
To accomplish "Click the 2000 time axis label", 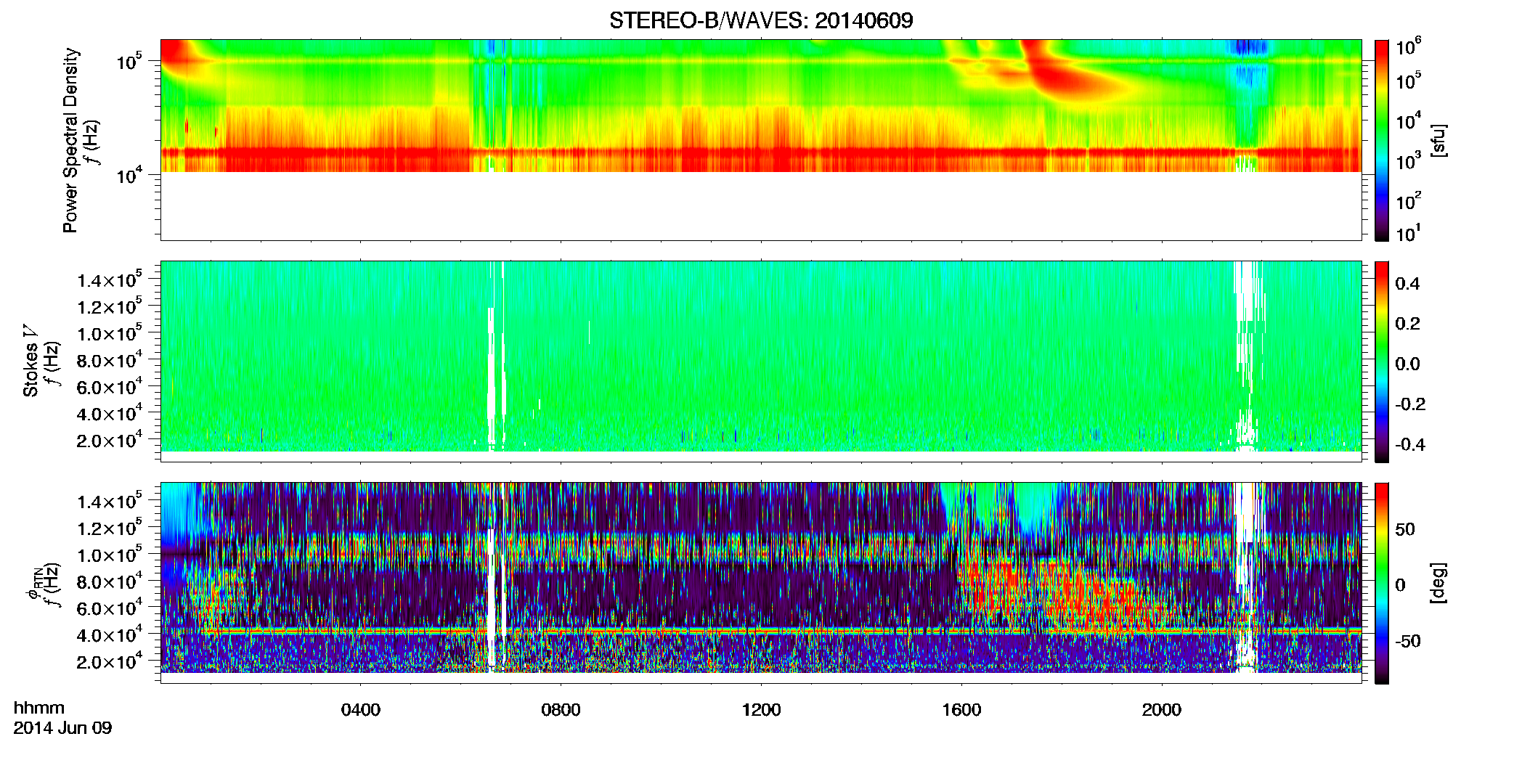I will click(1162, 710).
